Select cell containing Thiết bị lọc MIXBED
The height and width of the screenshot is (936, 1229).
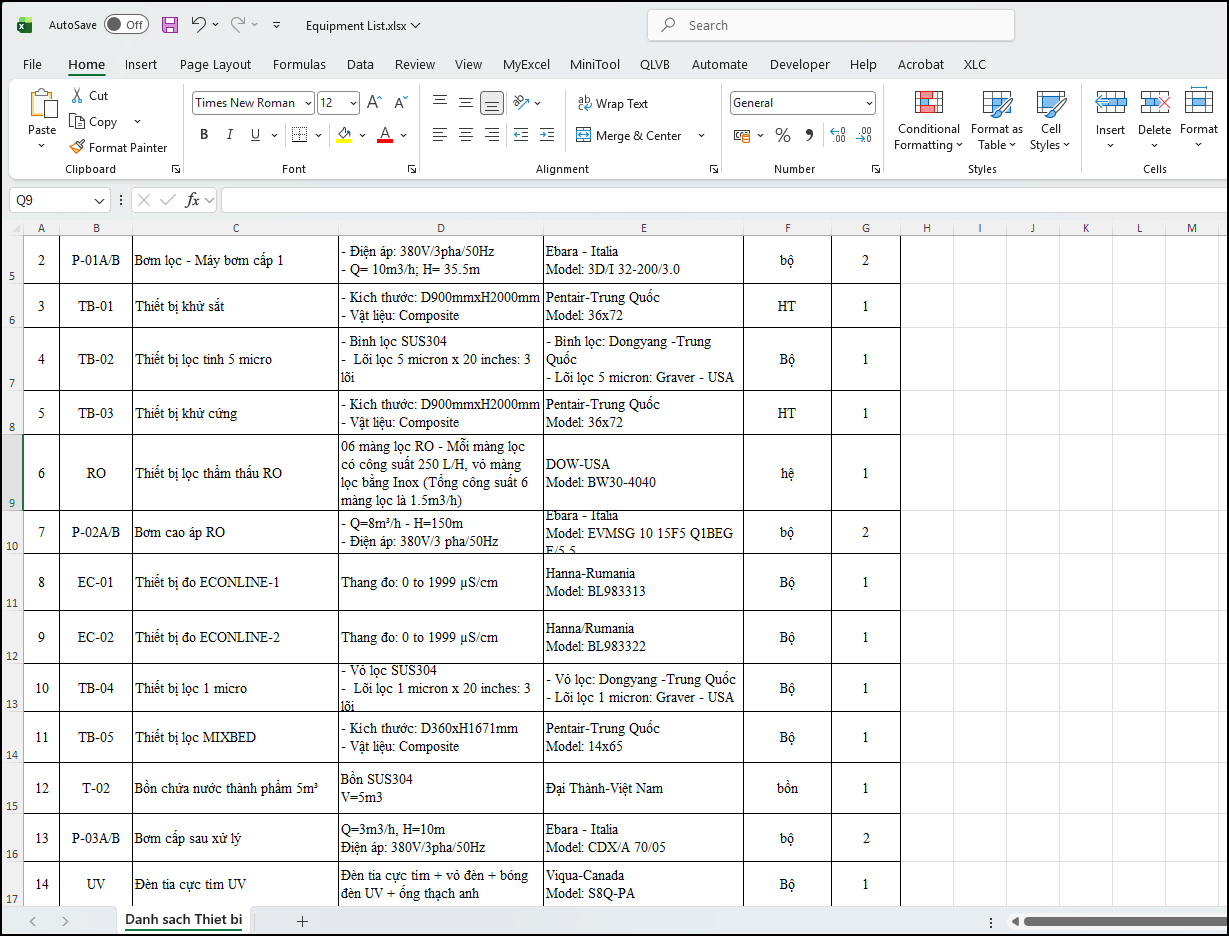235,738
